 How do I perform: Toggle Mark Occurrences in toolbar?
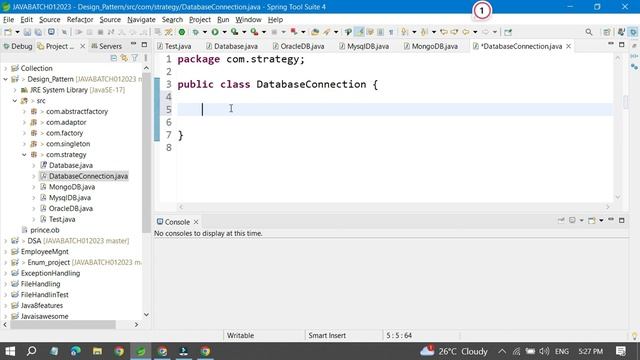tap(359, 32)
